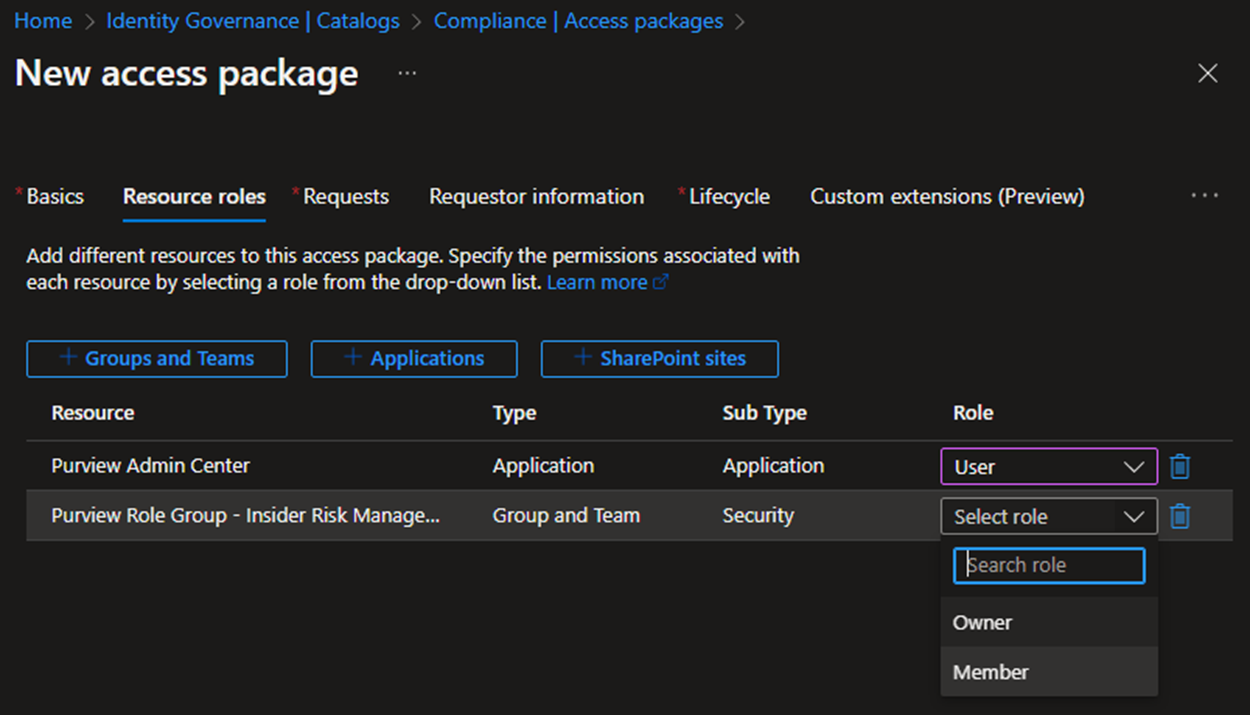
Task: Collapse the Select role dropdown
Action: click(1049, 516)
